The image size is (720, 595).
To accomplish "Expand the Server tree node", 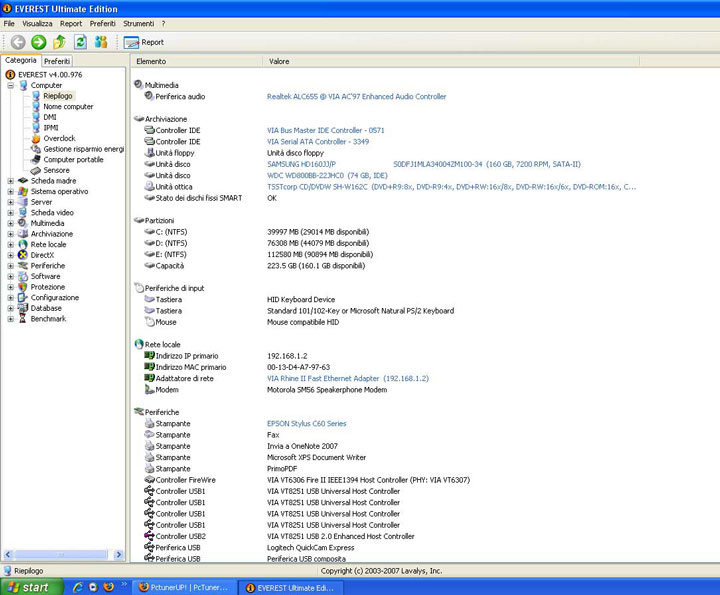I will [11, 202].
